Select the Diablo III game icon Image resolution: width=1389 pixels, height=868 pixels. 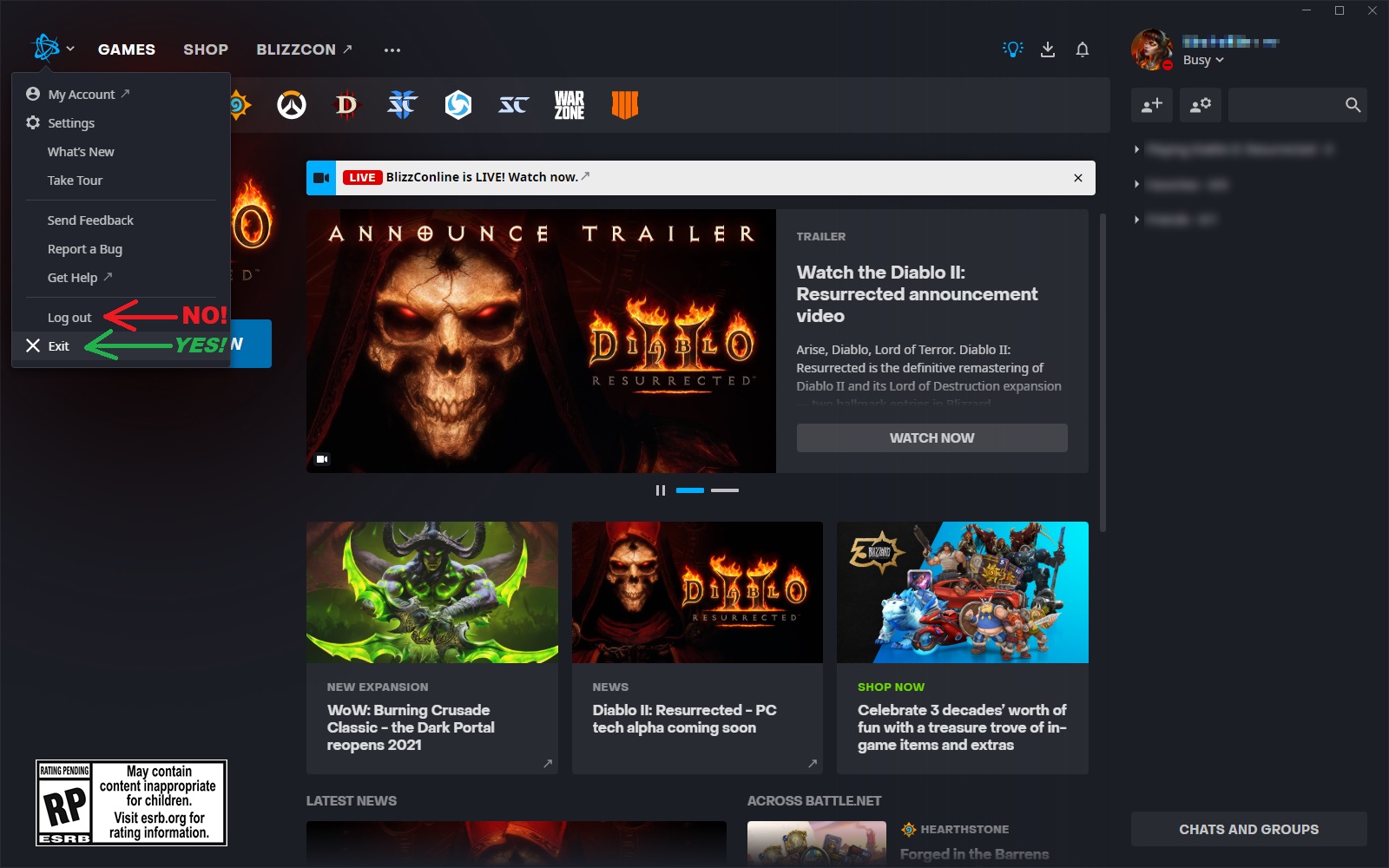click(x=346, y=105)
